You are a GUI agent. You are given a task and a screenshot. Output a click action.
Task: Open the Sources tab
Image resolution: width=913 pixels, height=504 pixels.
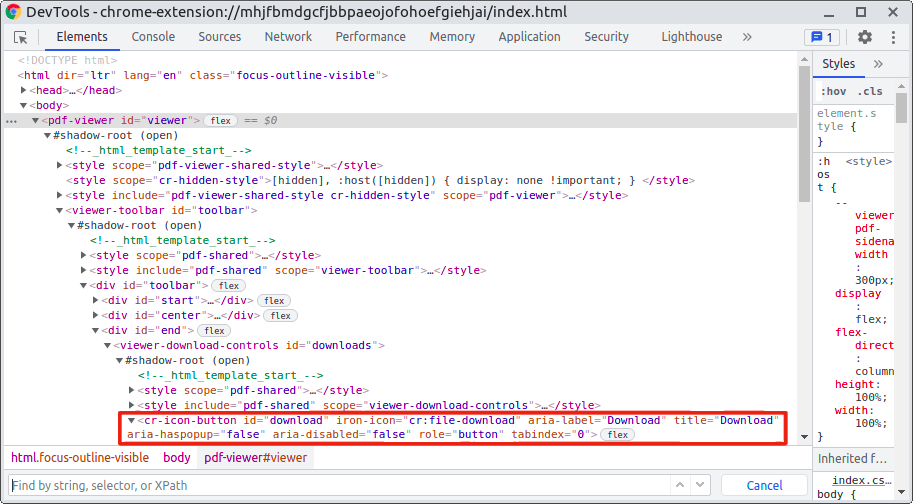(220, 37)
